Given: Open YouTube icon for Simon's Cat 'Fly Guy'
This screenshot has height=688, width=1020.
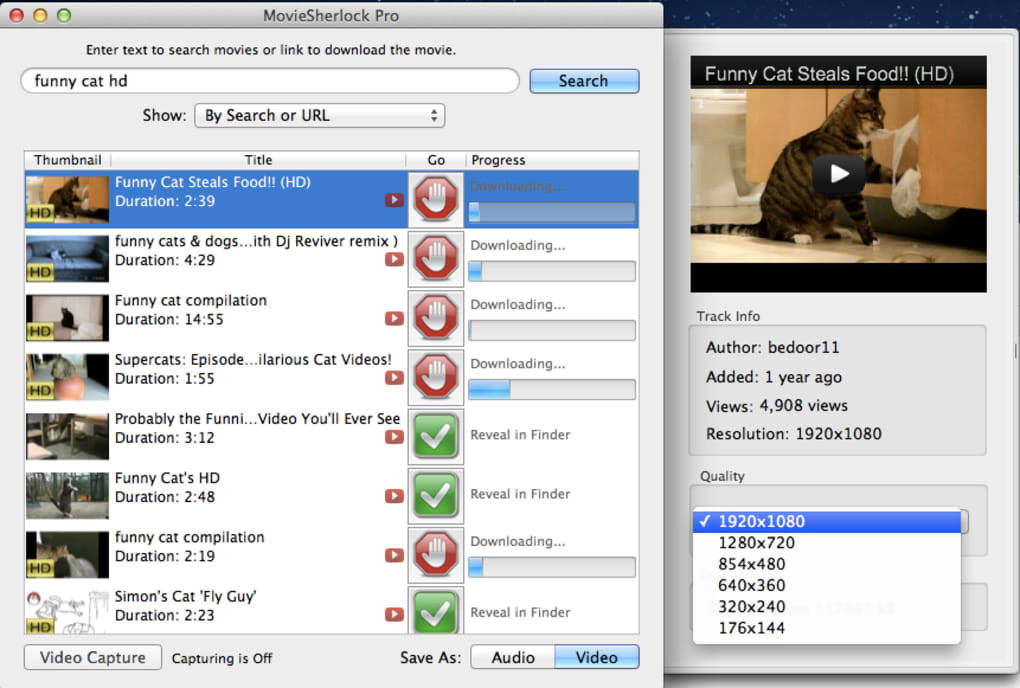Looking at the screenshot, I should pos(394,615).
